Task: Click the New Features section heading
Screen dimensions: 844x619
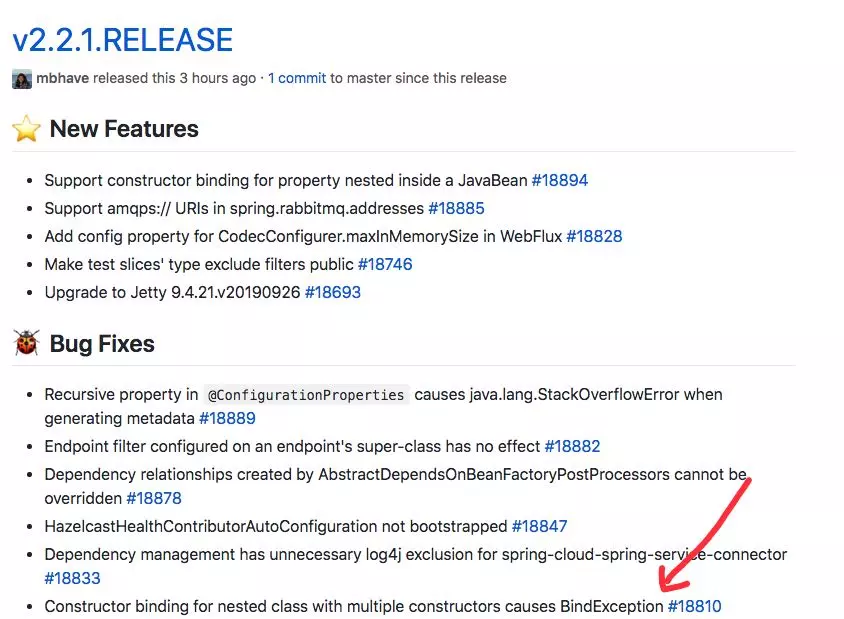Action: point(124,128)
